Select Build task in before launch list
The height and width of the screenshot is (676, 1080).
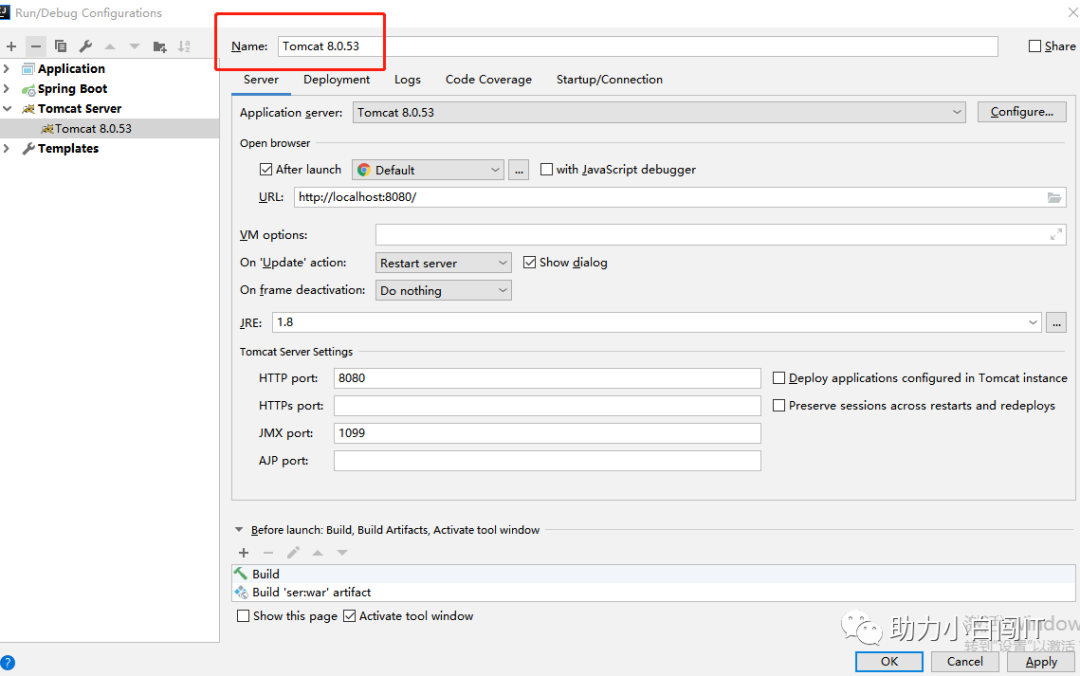pyautogui.click(x=653, y=574)
